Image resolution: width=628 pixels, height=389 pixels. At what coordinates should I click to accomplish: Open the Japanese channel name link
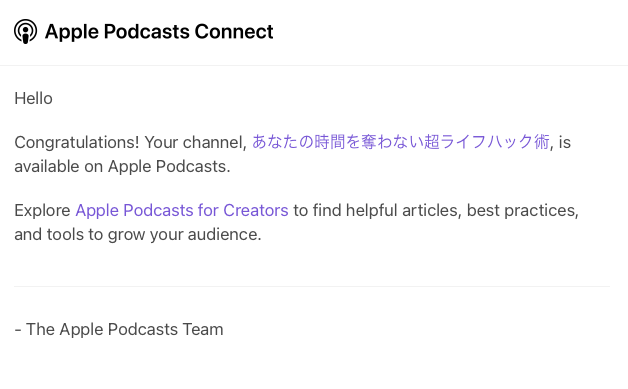[401, 142]
